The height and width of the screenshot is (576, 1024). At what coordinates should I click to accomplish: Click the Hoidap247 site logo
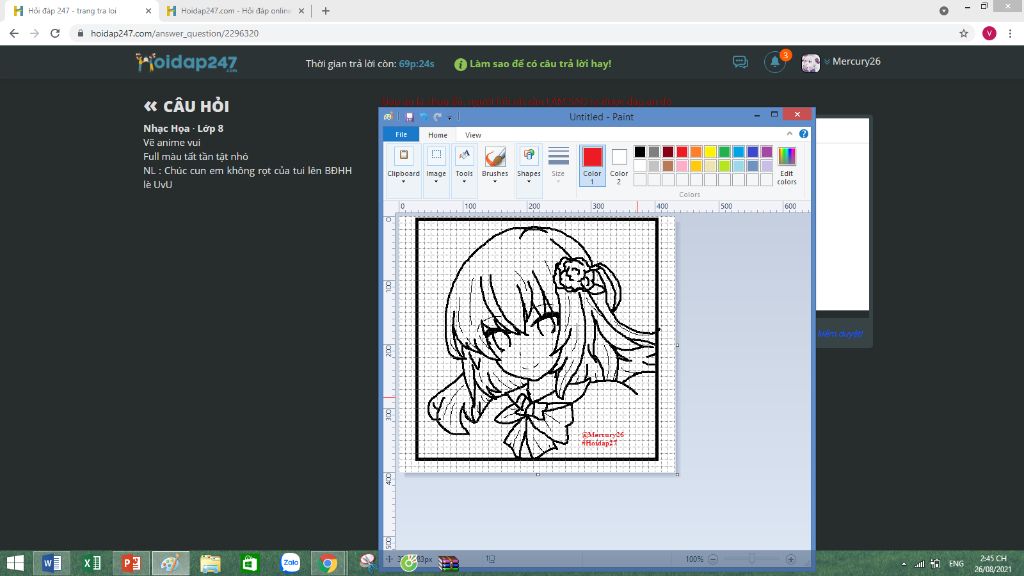tap(186, 62)
